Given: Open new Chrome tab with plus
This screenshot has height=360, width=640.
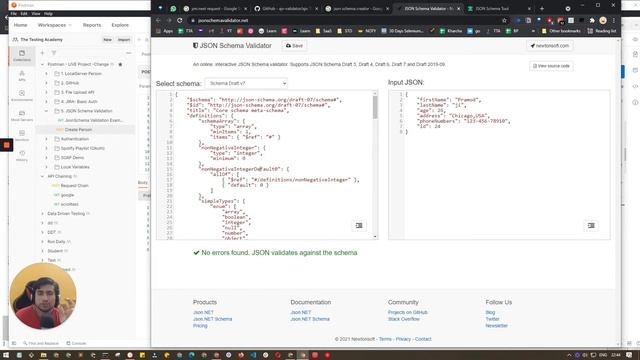Looking at the screenshot, I should [x=542, y=8].
